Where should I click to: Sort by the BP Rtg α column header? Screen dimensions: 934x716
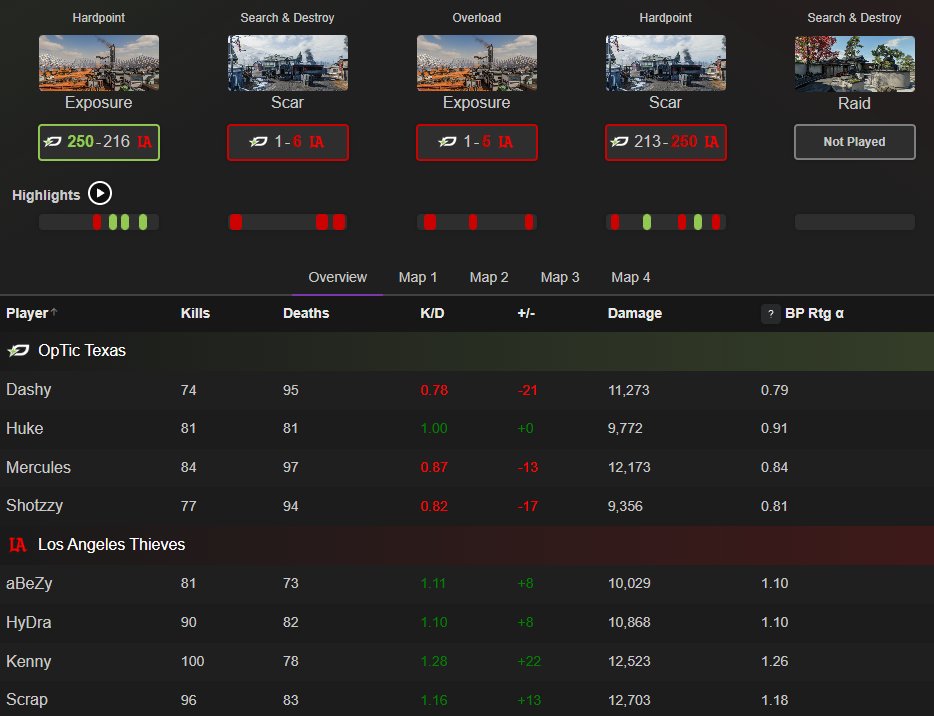coord(814,313)
